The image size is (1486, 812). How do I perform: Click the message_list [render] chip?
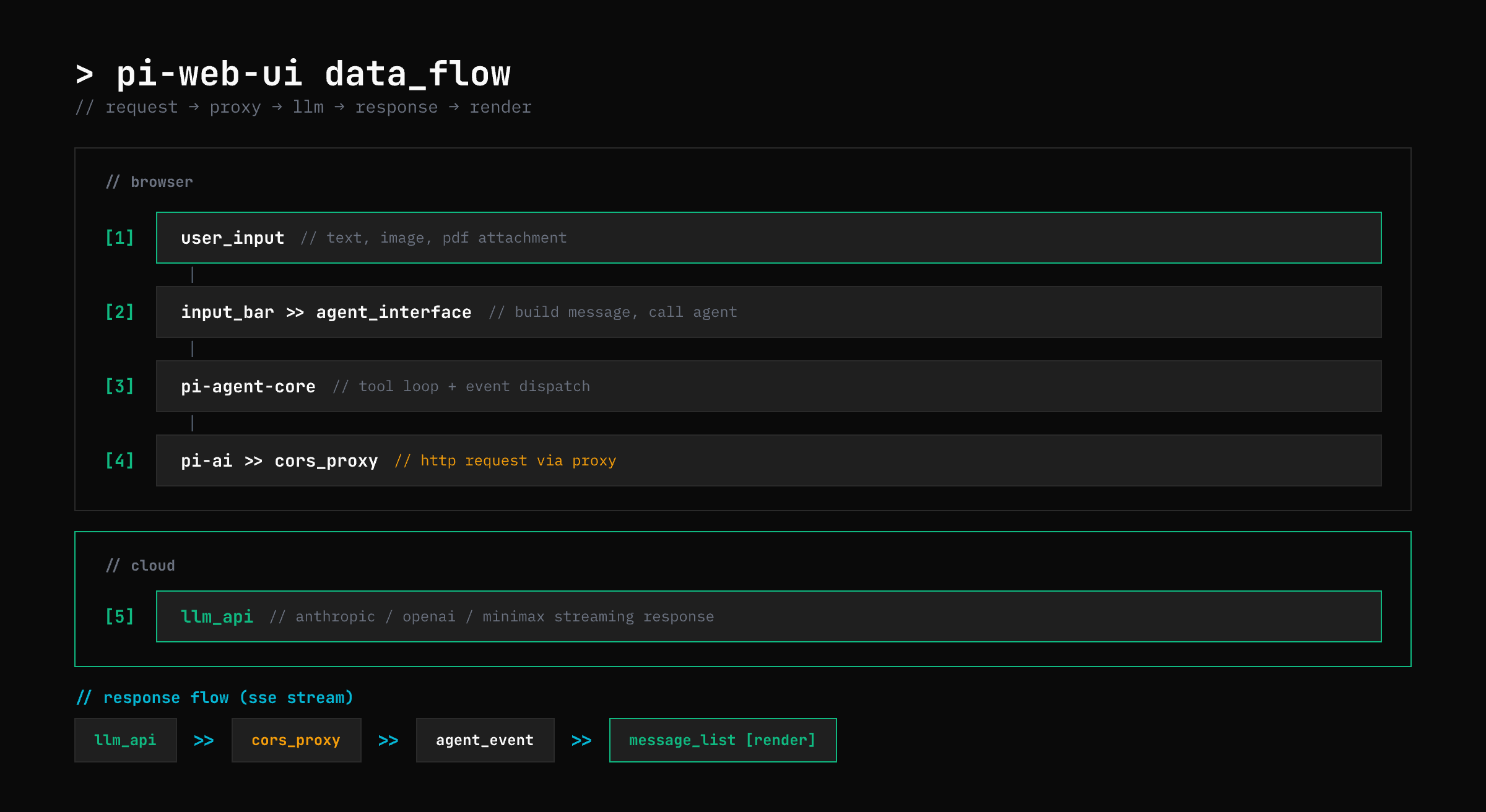pos(723,740)
